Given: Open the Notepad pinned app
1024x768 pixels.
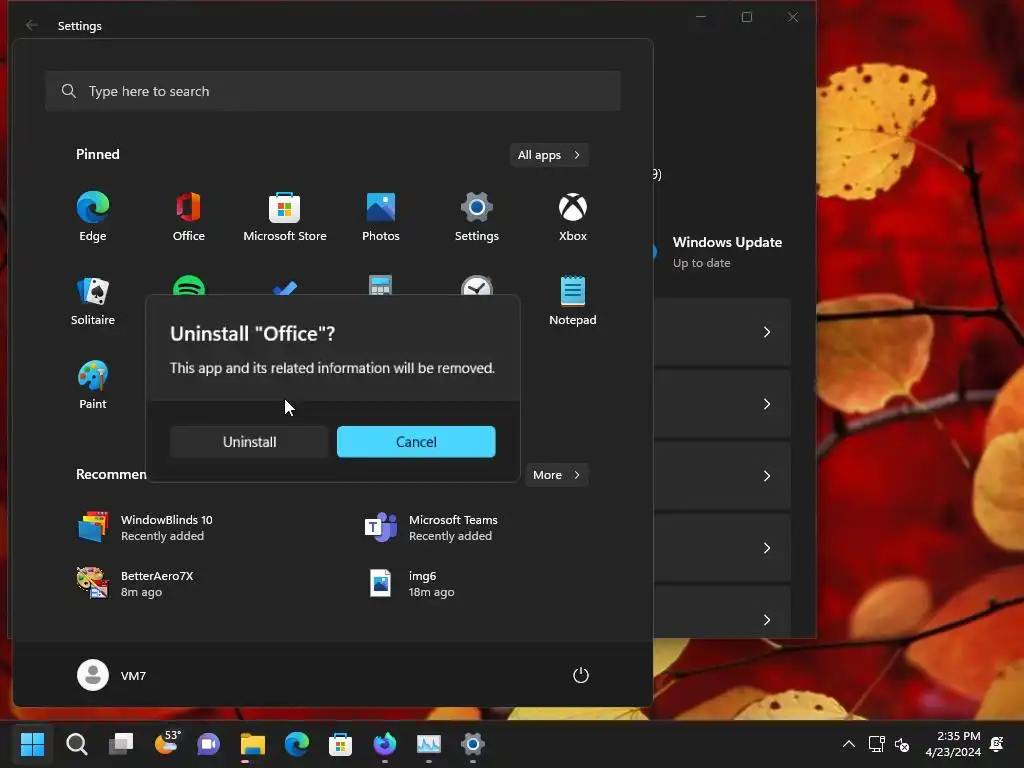Looking at the screenshot, I should click(x=573, y=301).
